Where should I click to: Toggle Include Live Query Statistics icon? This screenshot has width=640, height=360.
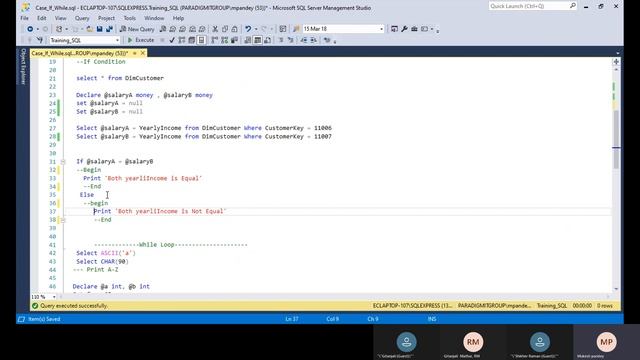(224, 40)
